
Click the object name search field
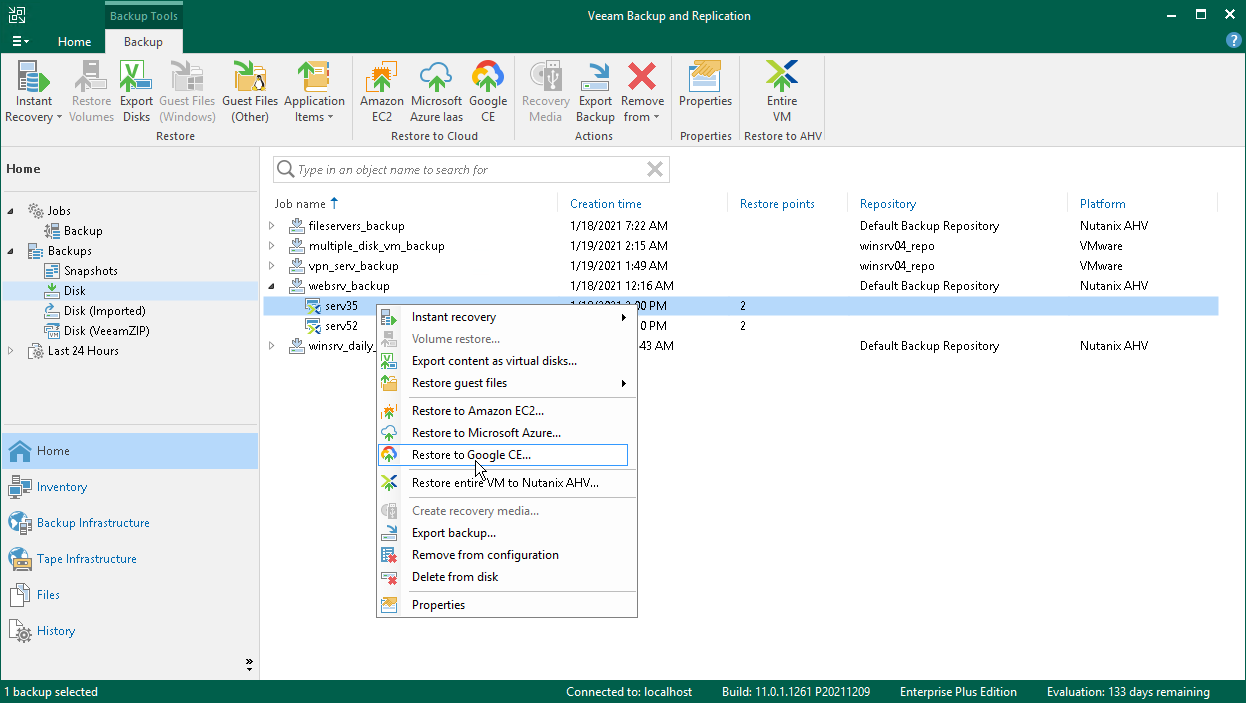tap(470, 170)
